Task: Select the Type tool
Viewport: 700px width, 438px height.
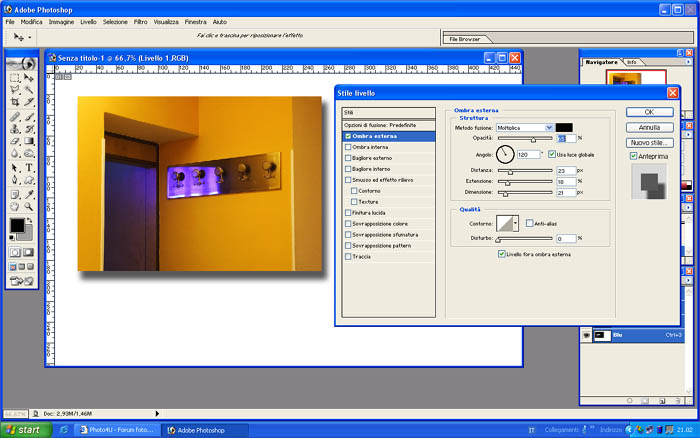Action: [29, 168]
